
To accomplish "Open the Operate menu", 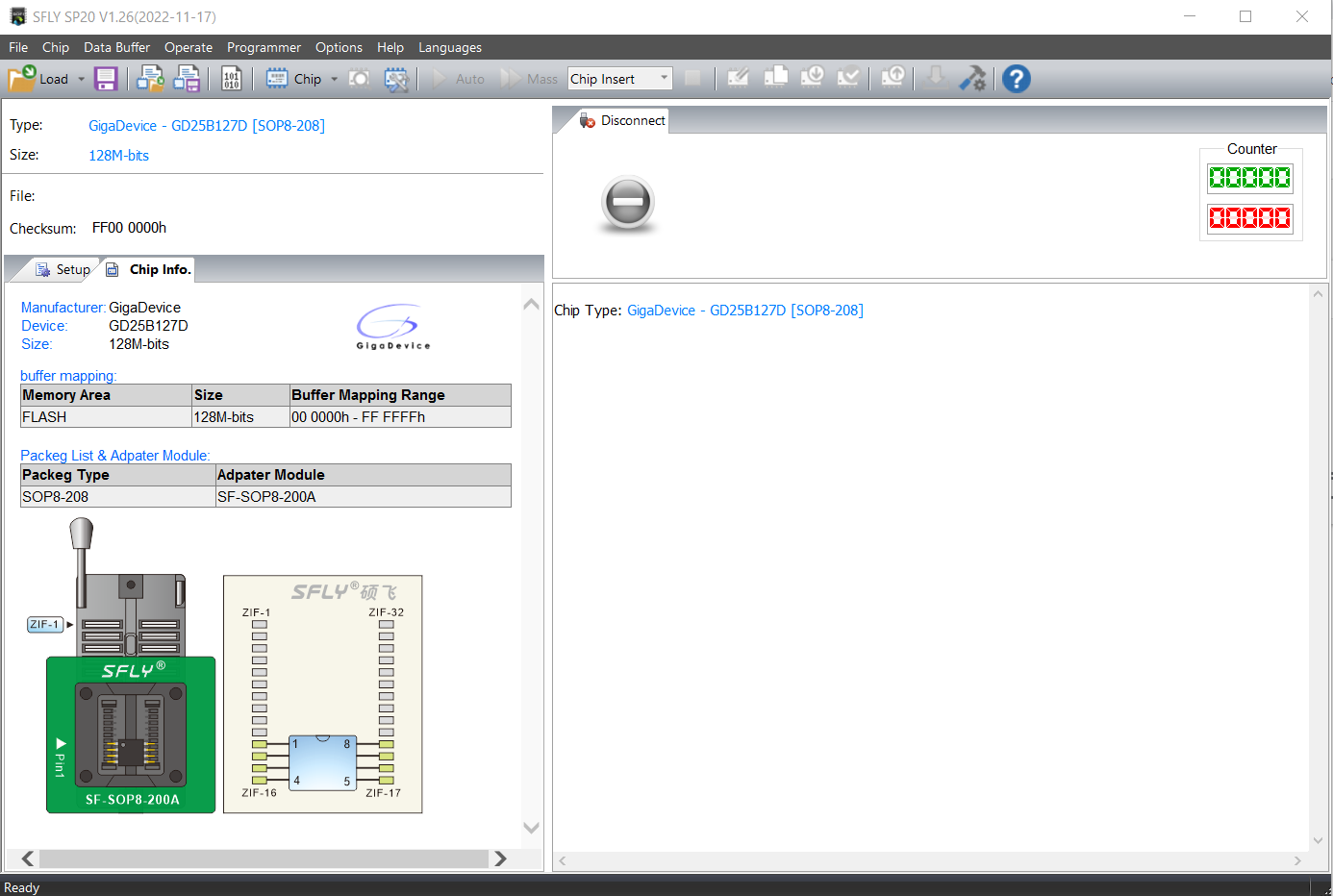I will click(189, 47).
